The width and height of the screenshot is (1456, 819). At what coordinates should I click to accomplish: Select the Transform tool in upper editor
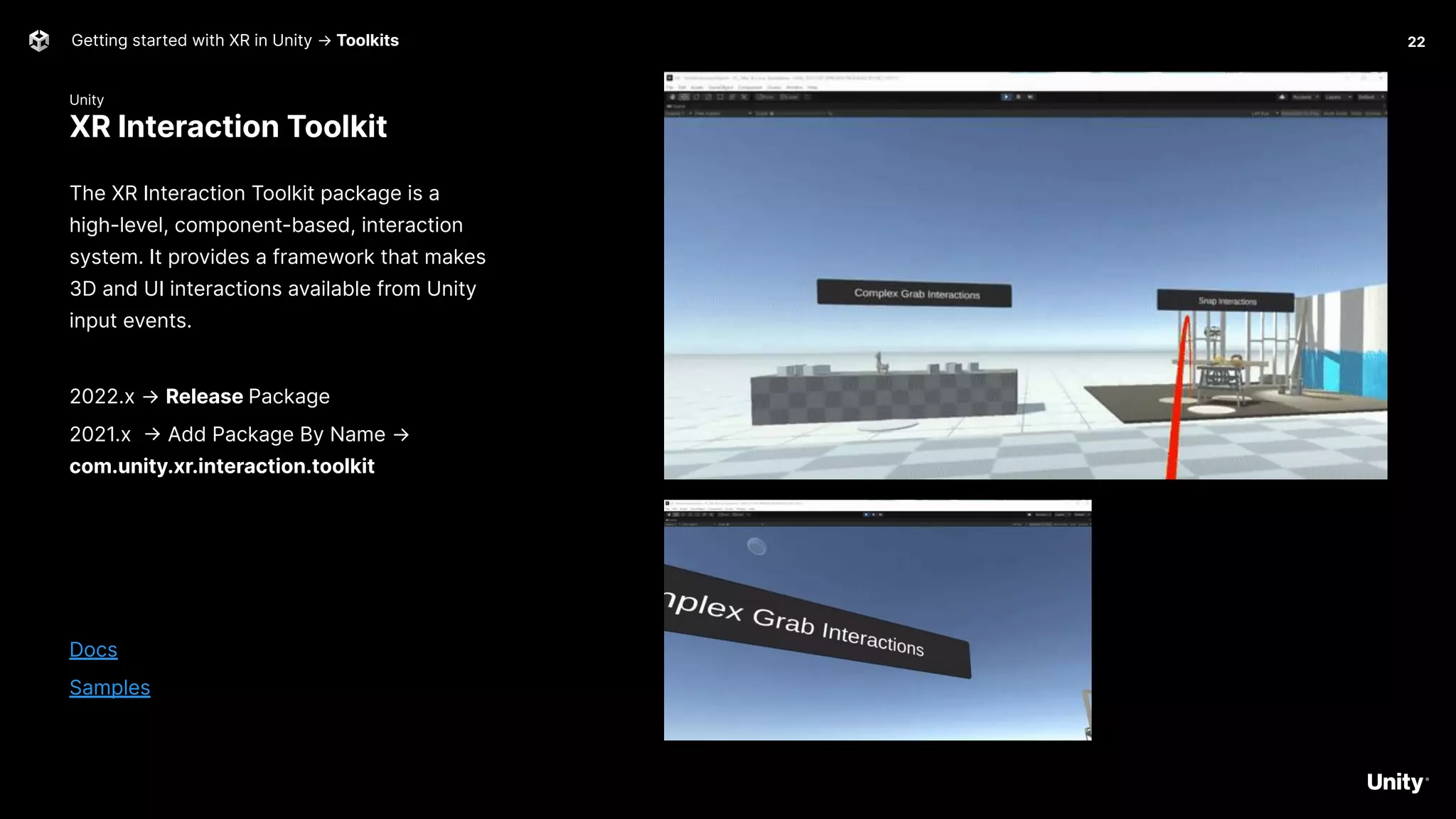732,97
